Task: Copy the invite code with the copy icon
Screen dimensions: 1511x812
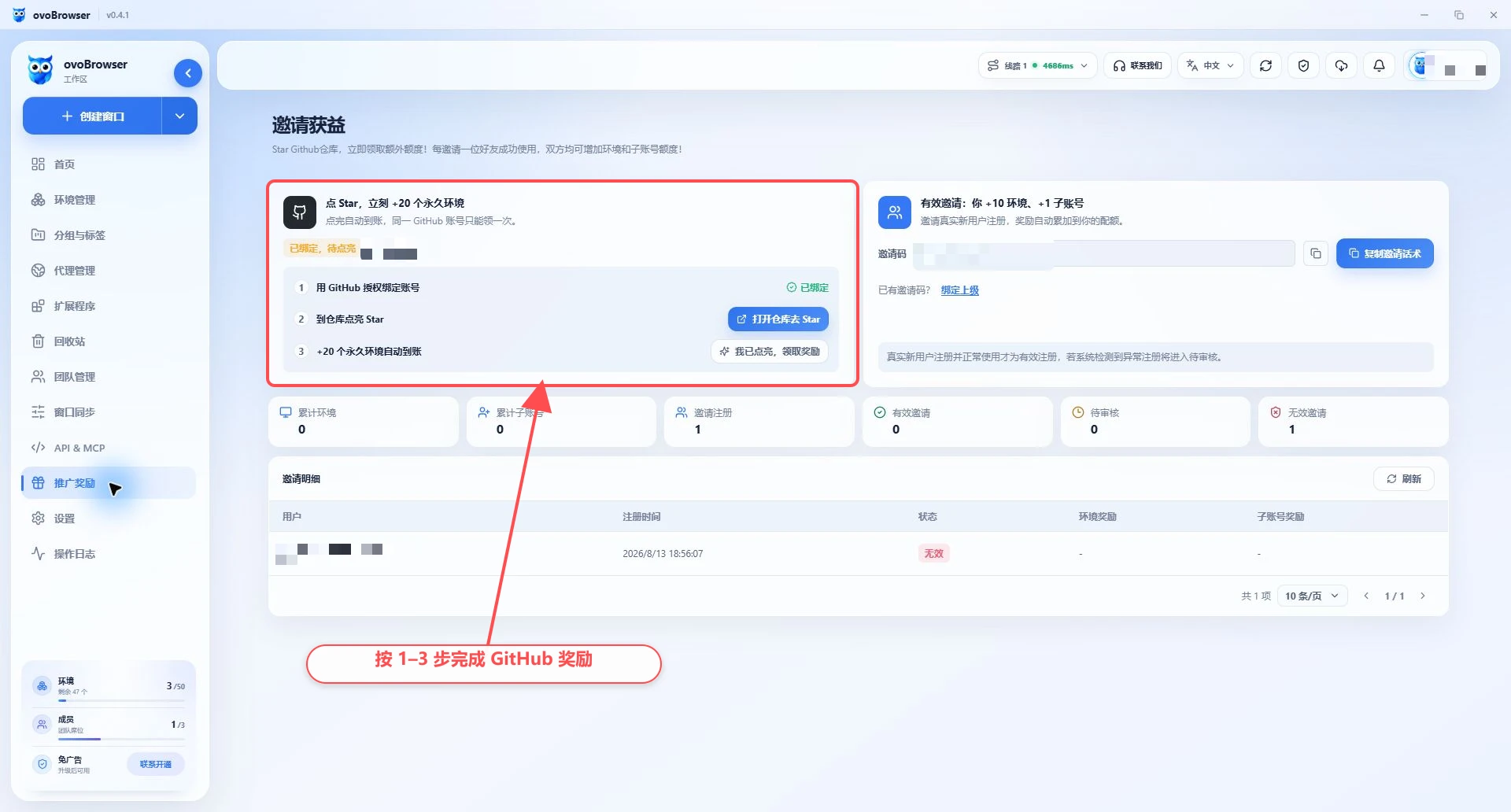Action: (x=1315, y=253)
